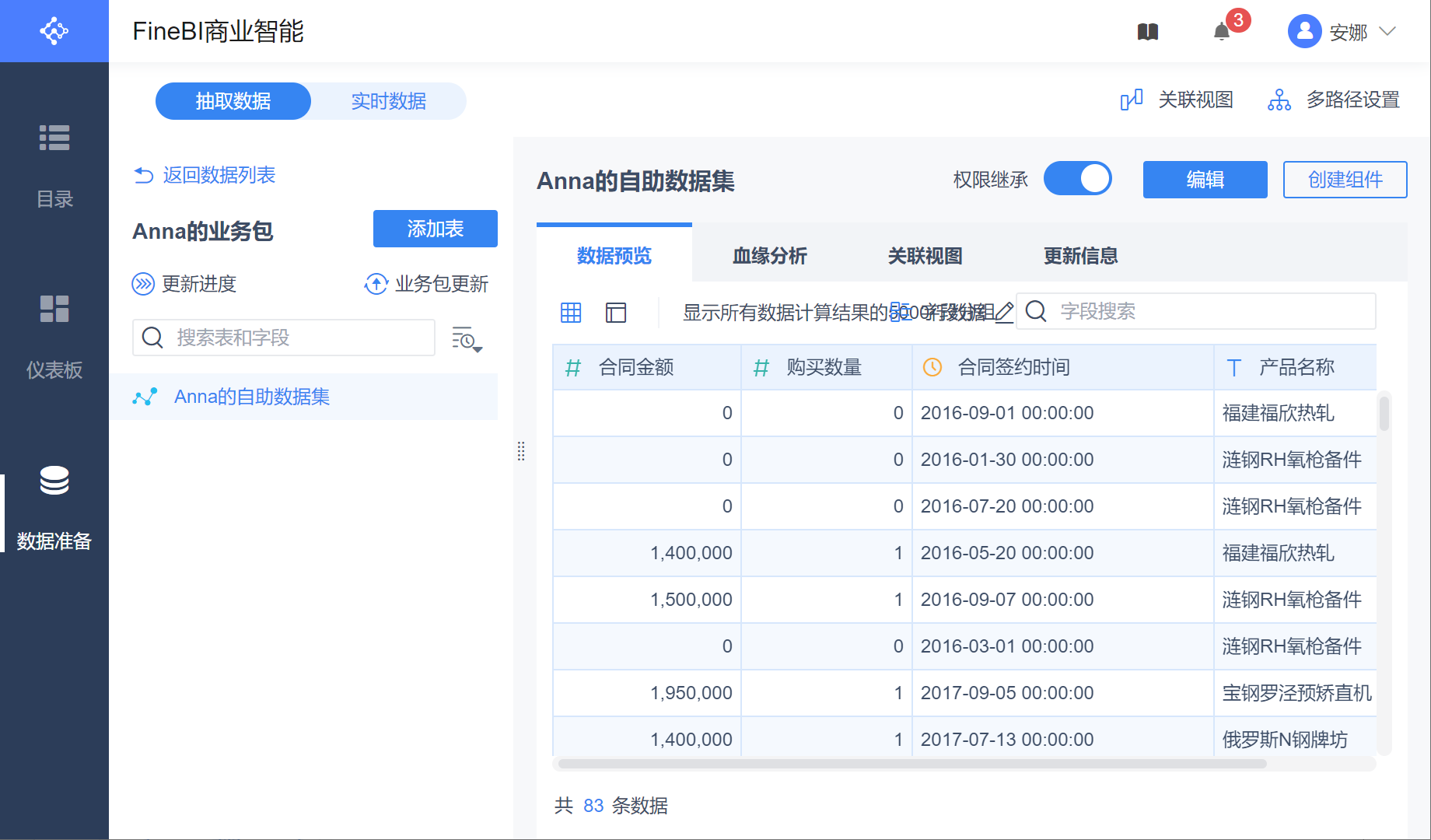Click the 安娜 user avatar icon

tap(1305, 32)
